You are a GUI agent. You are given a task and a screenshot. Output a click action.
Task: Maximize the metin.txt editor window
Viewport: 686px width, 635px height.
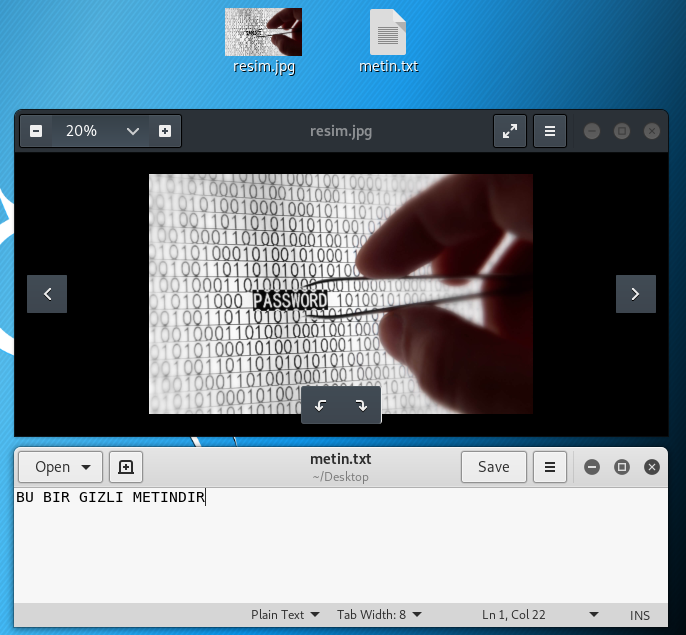coord(622,467)
